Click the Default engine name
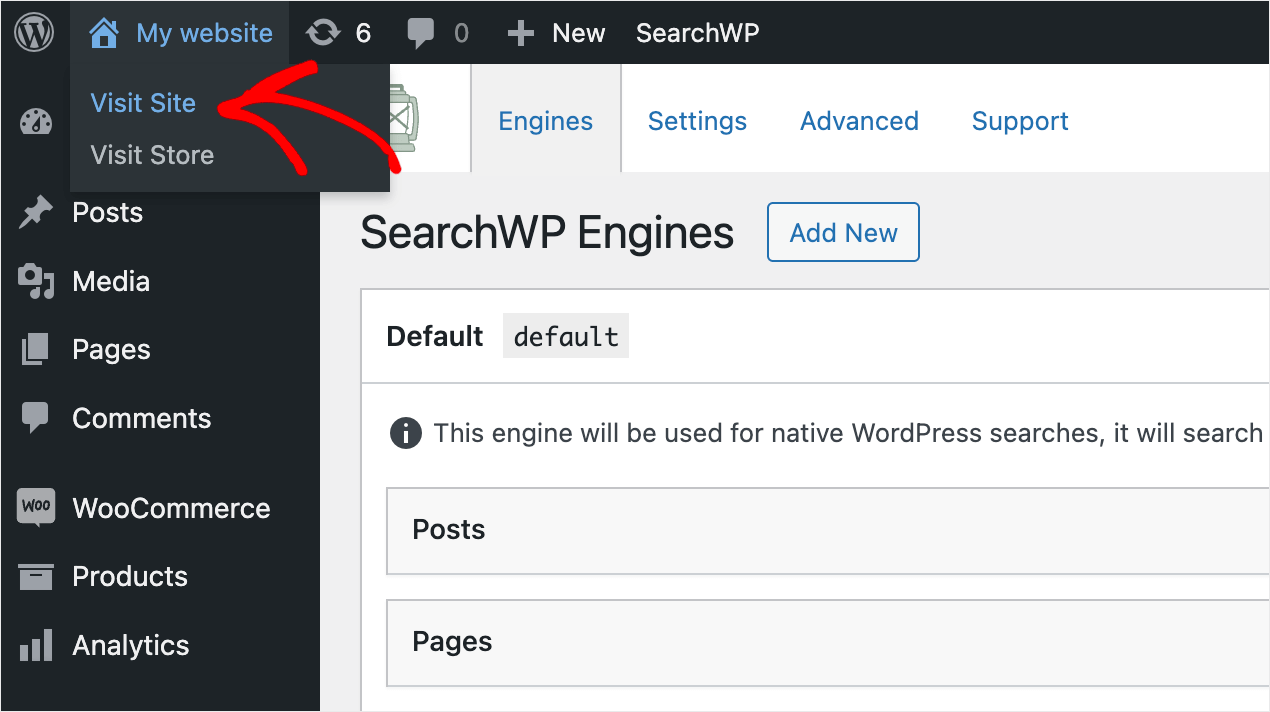Viewport: 1270px width, 712px height. tap(435, 336)
